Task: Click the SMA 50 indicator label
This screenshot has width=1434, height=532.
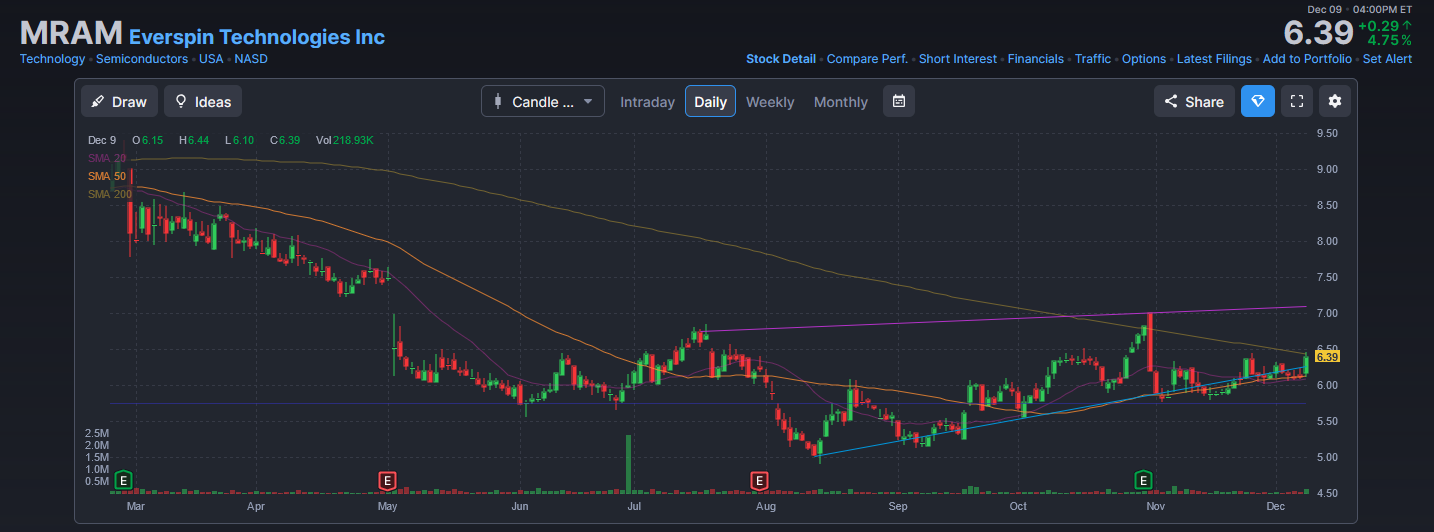Action: tap(107, 176)
